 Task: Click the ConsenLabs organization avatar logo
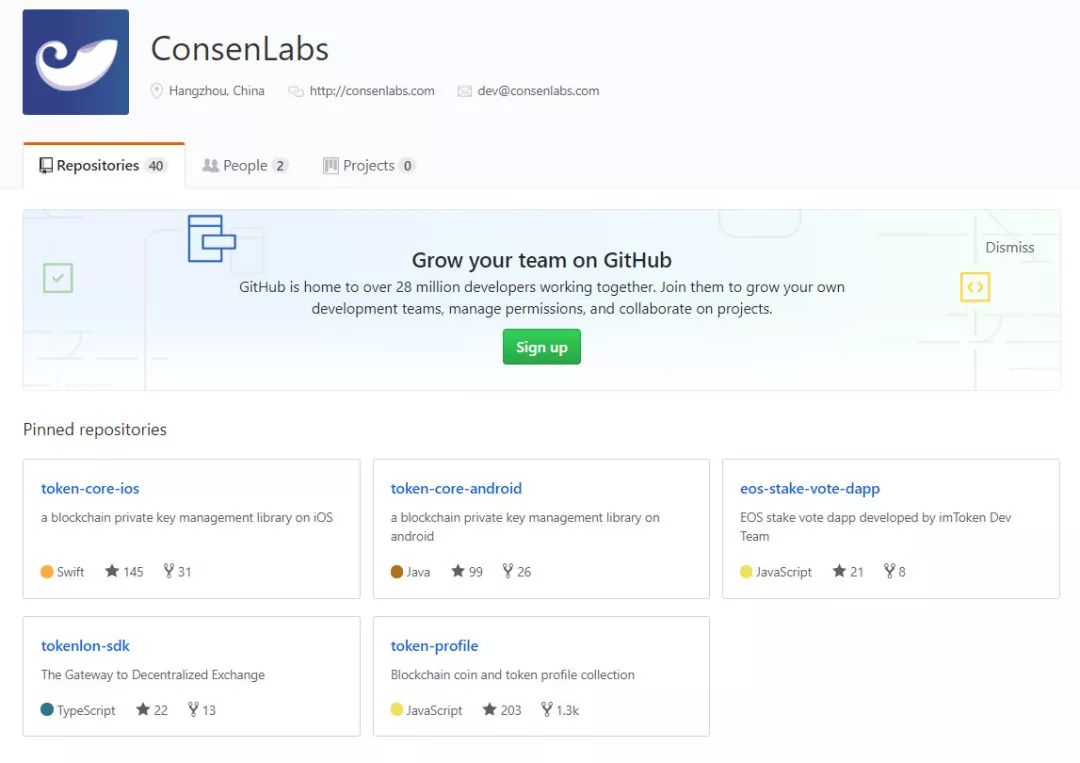(76, 62)
